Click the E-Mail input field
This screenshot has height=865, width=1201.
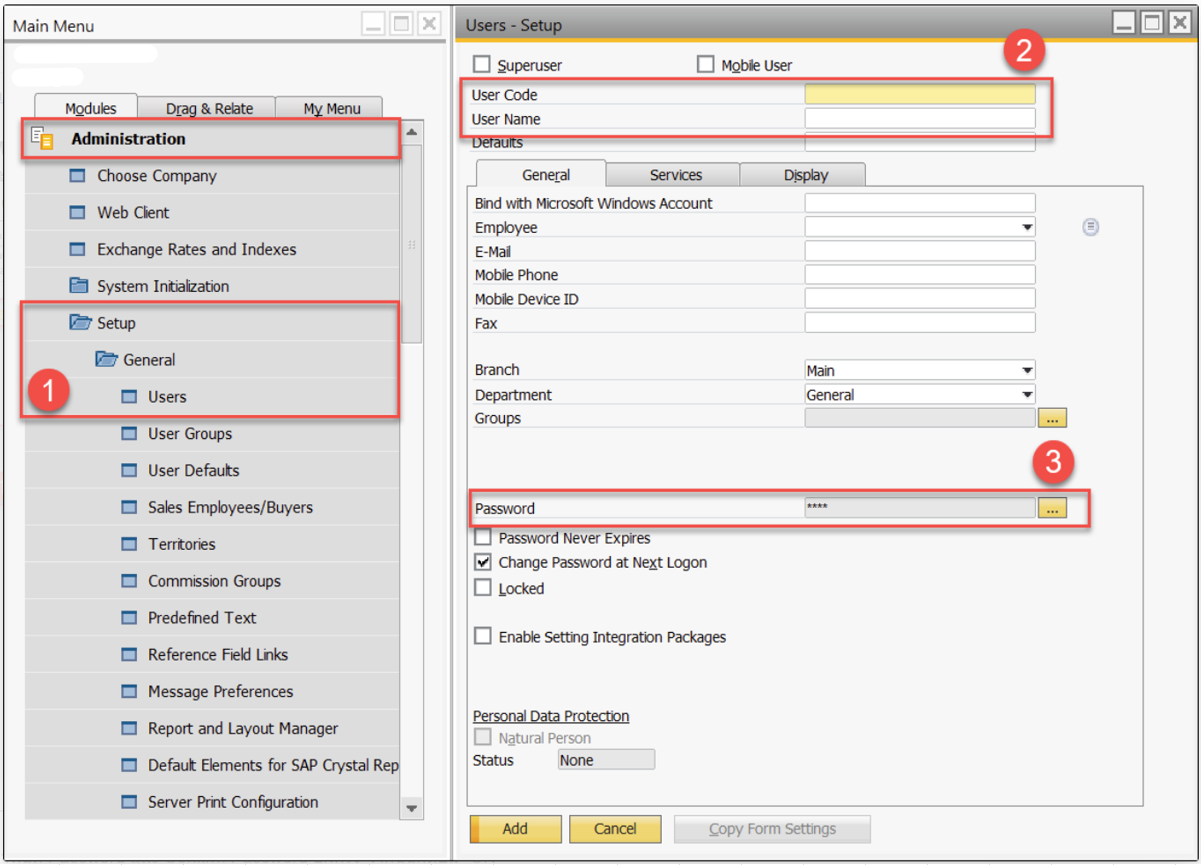(920, 251)
